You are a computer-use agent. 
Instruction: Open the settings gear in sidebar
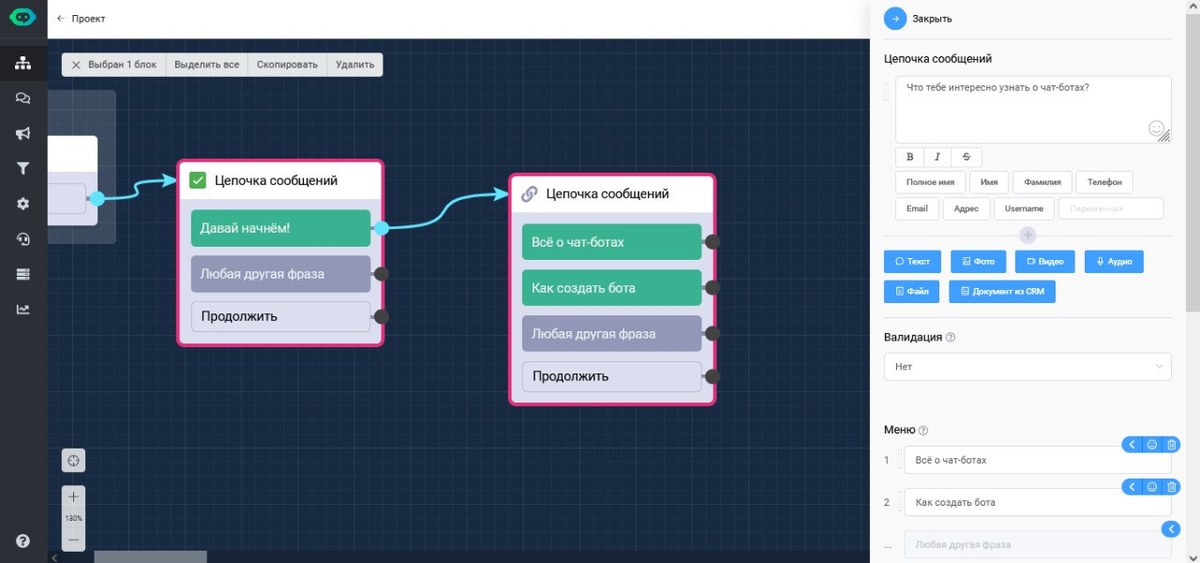22,203
